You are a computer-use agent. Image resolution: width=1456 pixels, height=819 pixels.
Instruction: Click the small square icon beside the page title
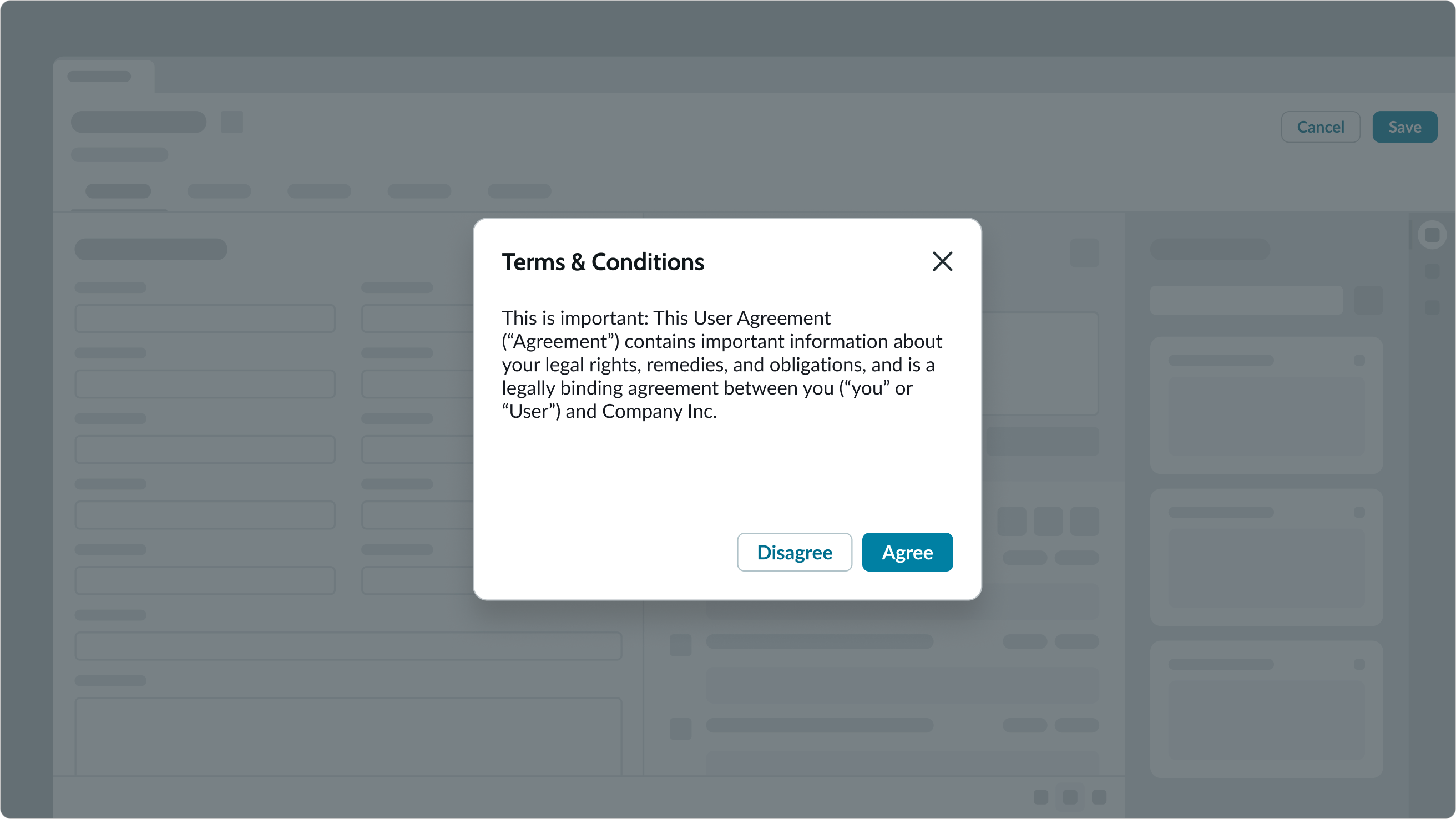coord(232,122)
